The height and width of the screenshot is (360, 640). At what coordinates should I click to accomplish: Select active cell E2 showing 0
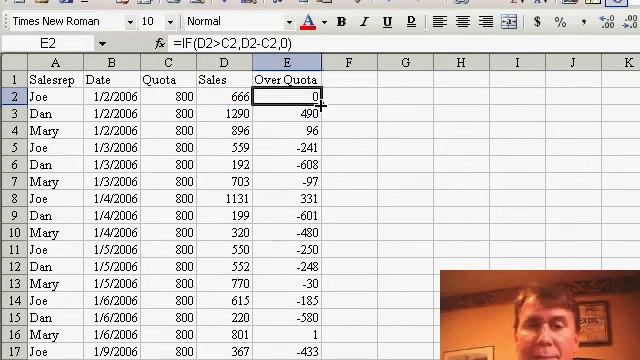[287, 97]
